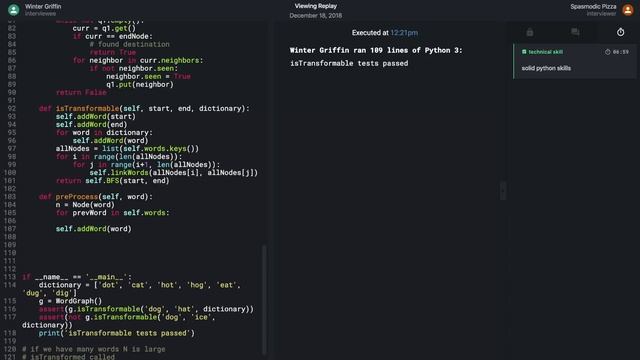Click the comment on line 120
This screenshot has width=640, height=360.
(94, 349)
